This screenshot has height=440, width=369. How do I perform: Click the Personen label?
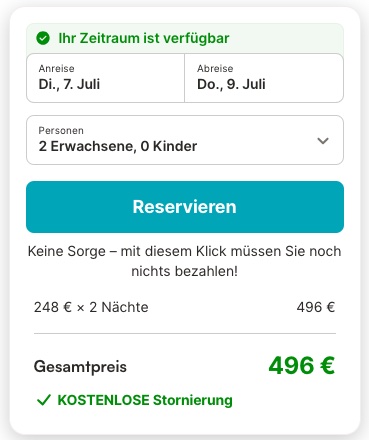point(61,130)
